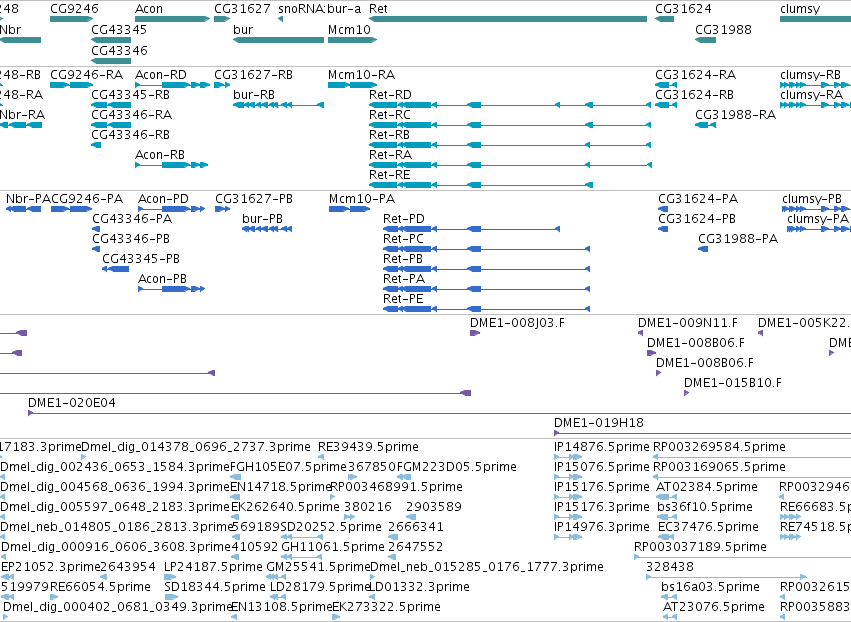This screenshot has width=851, height=622.
Task: Click transcript CG43345-RB
Action: [x=130, y=94]
